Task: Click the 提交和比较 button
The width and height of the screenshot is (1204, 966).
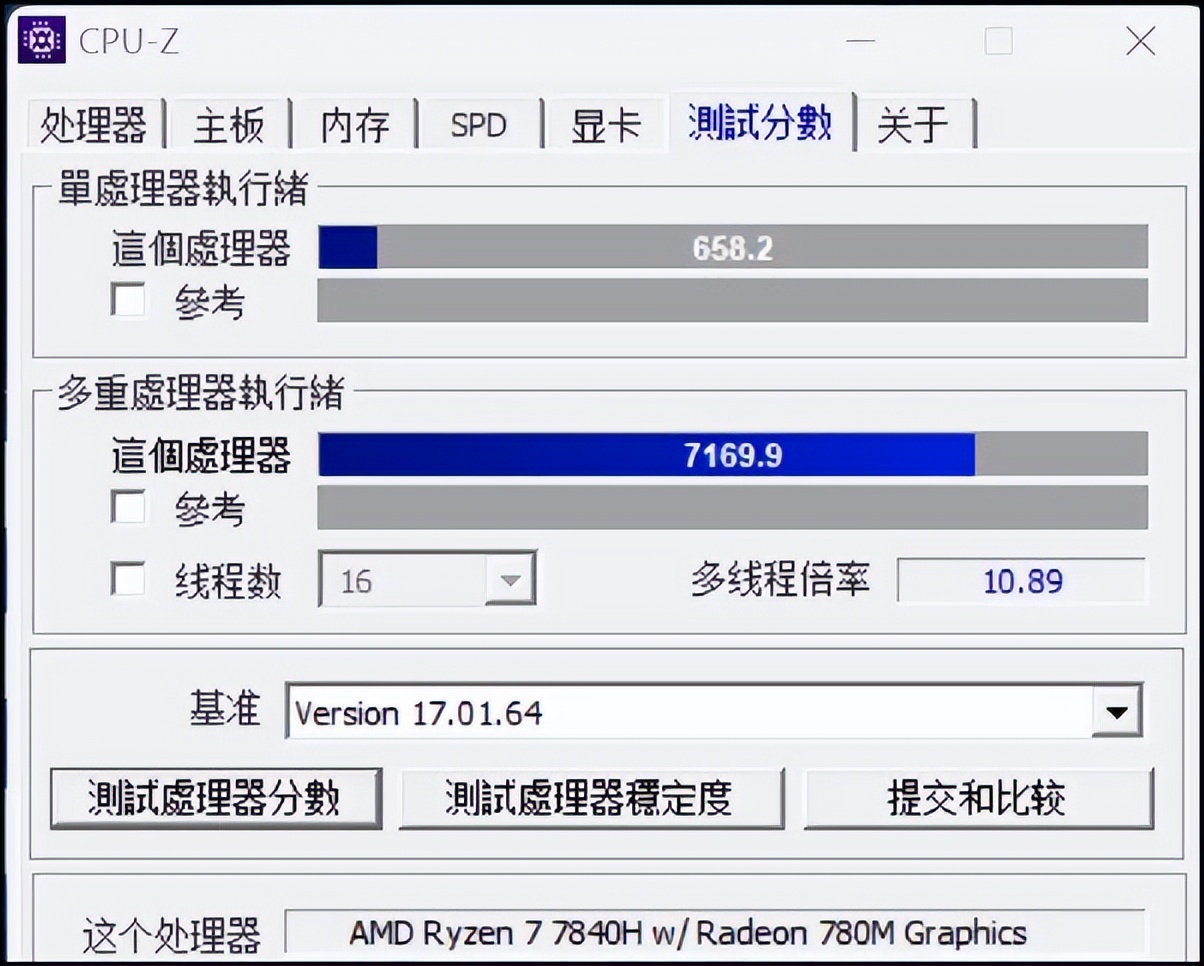Action: [977, 798]
